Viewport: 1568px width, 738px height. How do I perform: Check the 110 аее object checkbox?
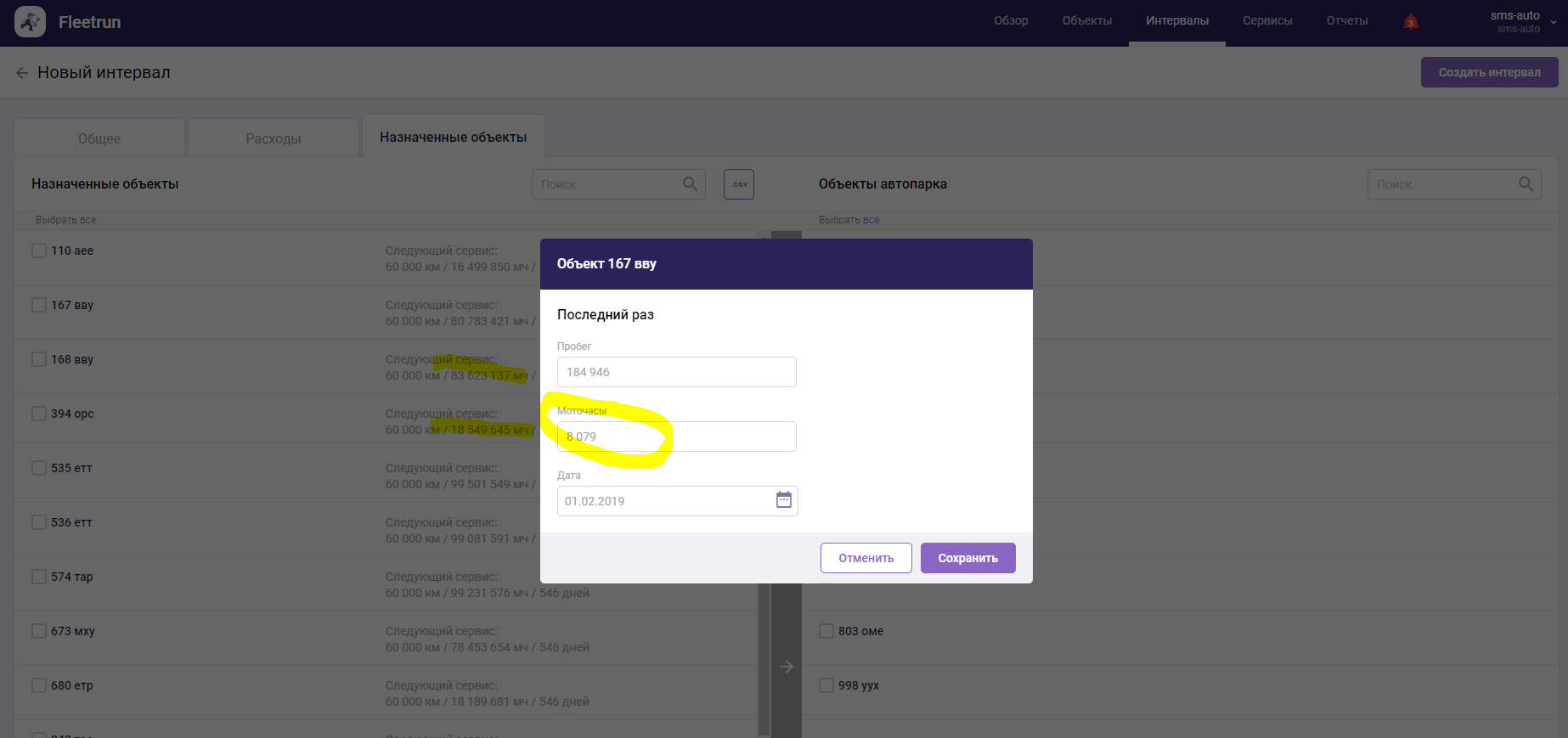39,251
